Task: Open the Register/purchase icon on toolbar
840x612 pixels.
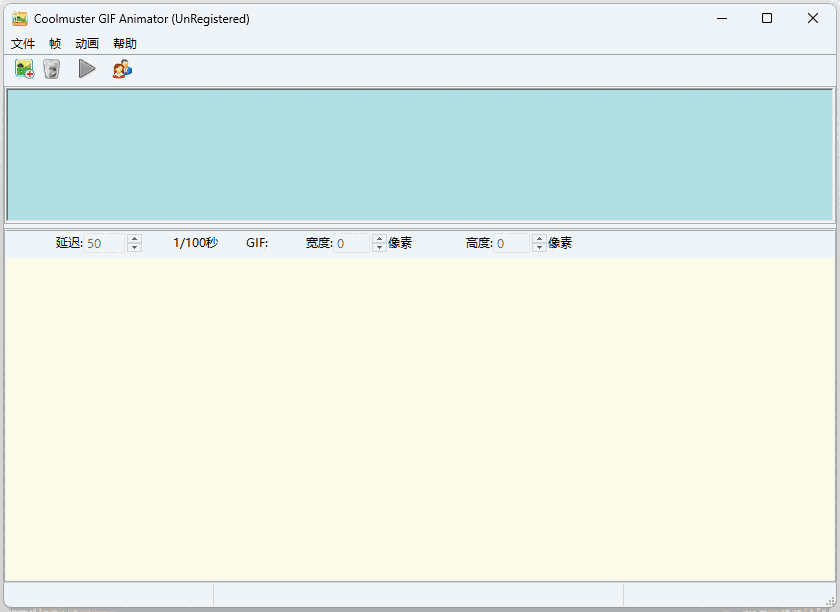Action: 122,68
